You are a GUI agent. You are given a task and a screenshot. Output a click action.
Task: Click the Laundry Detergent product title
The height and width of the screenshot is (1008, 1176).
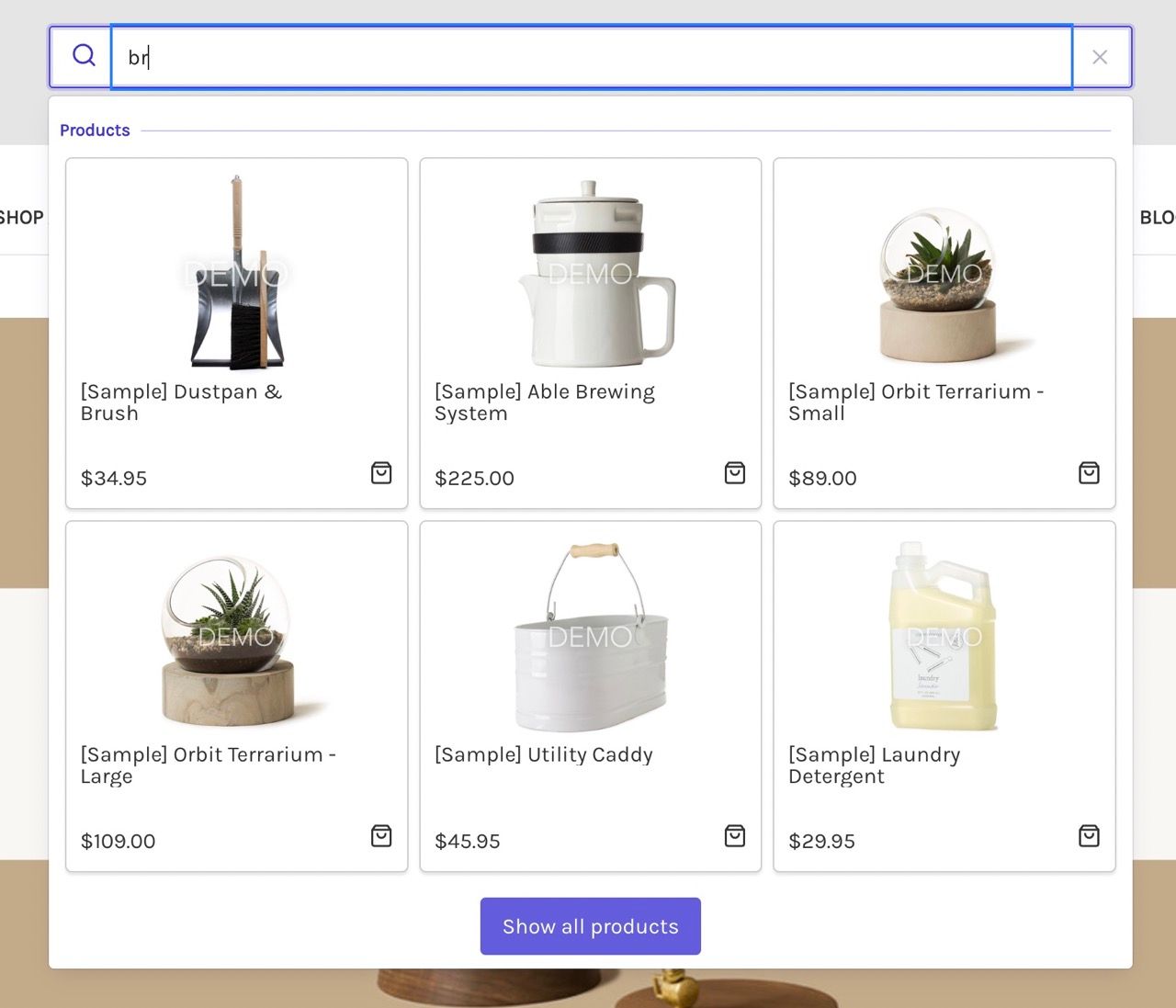tap(874, 765)
